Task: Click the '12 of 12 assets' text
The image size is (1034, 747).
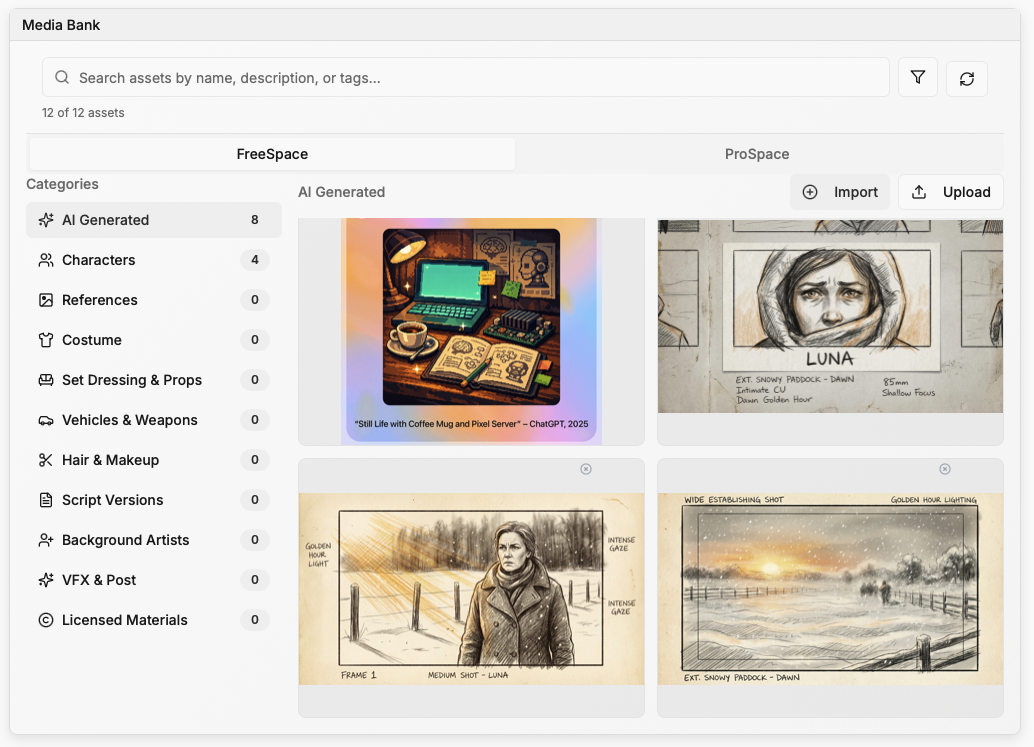Action: point(83,113)
